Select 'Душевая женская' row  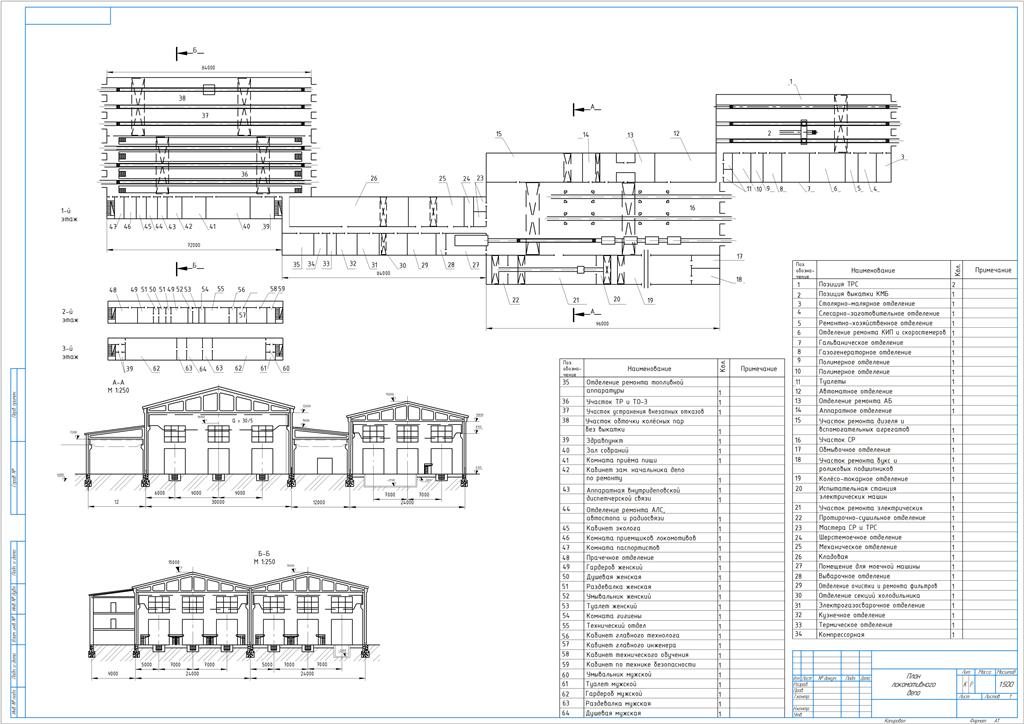coord(672,577)
